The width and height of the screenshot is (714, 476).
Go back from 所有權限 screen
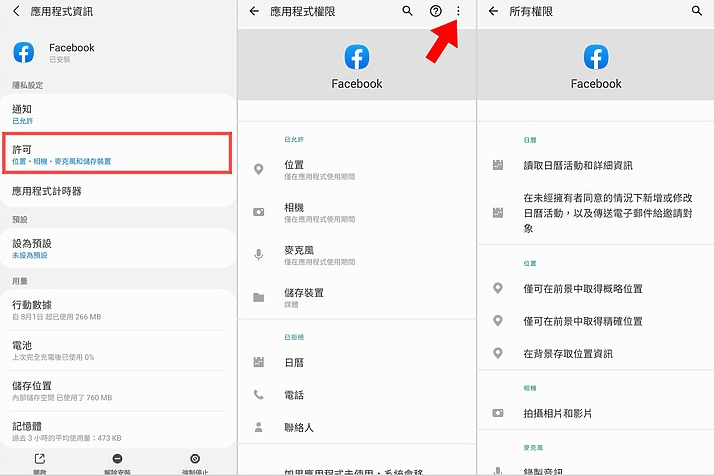point(494,11)
